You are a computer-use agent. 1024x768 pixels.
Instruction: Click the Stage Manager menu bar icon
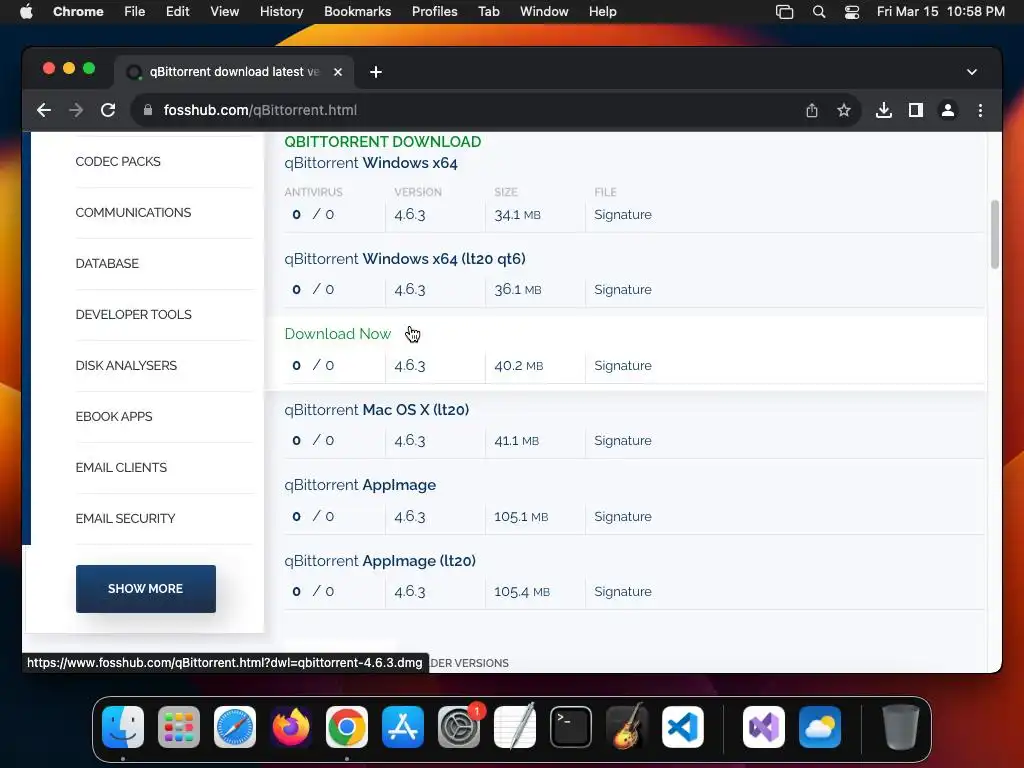pos(784,12)
